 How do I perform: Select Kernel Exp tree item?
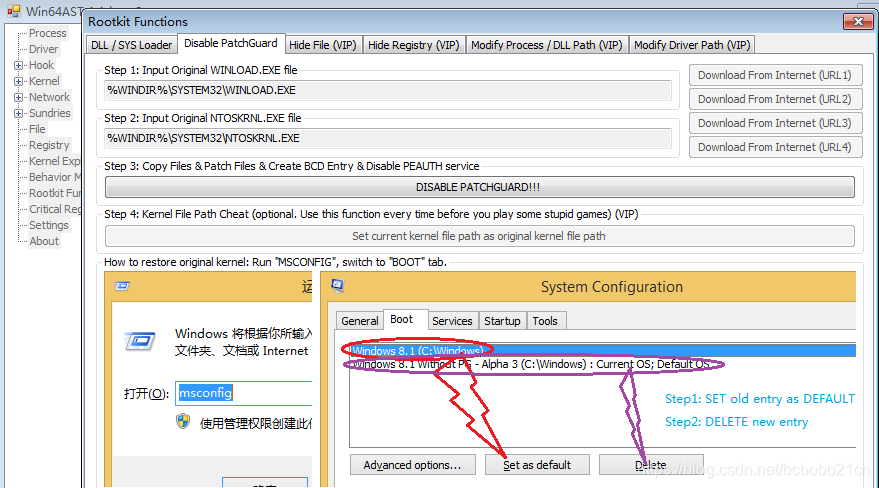tap(54, 161)
